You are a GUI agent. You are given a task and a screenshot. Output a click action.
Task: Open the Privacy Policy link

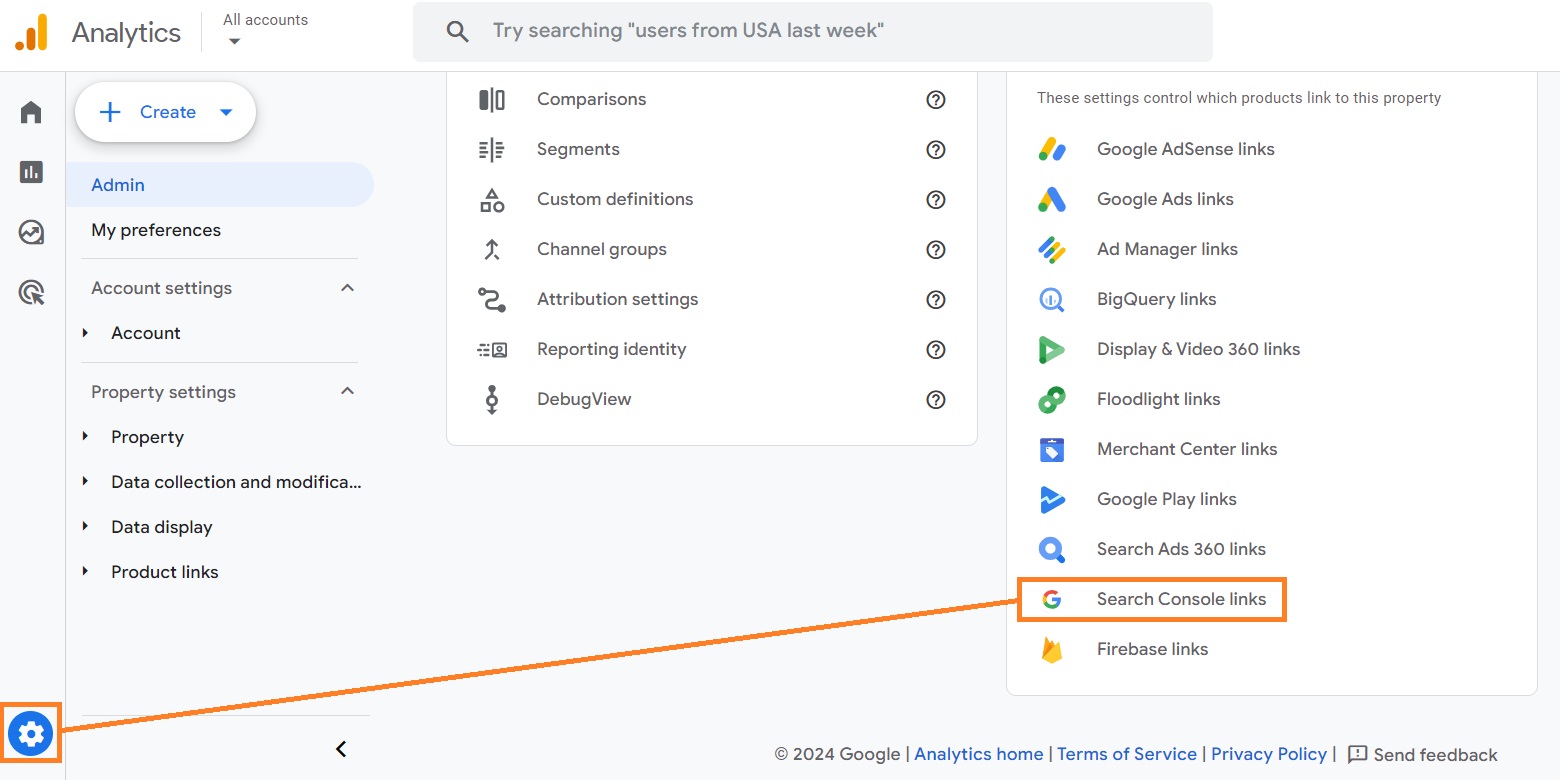click(x=1268, y=754)
